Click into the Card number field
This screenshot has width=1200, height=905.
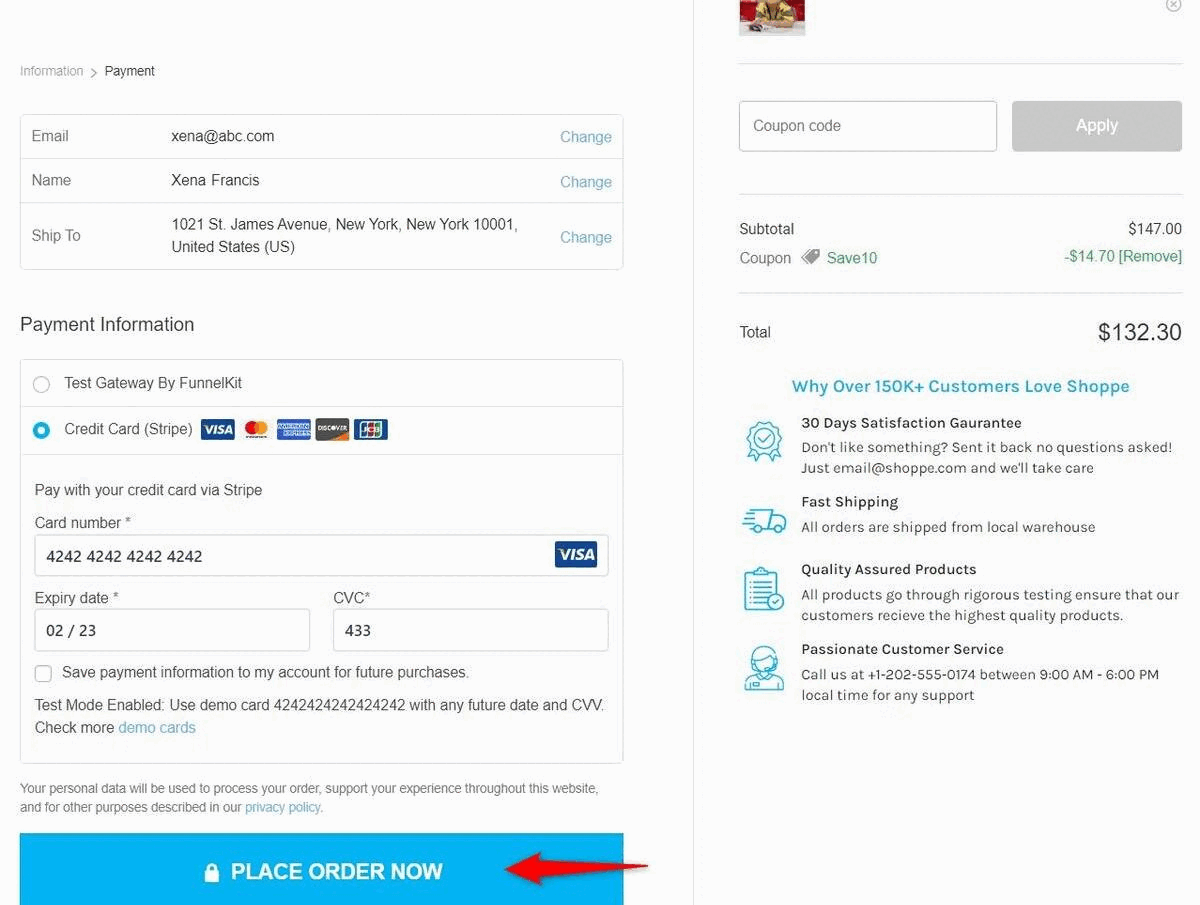coord(321,555)
